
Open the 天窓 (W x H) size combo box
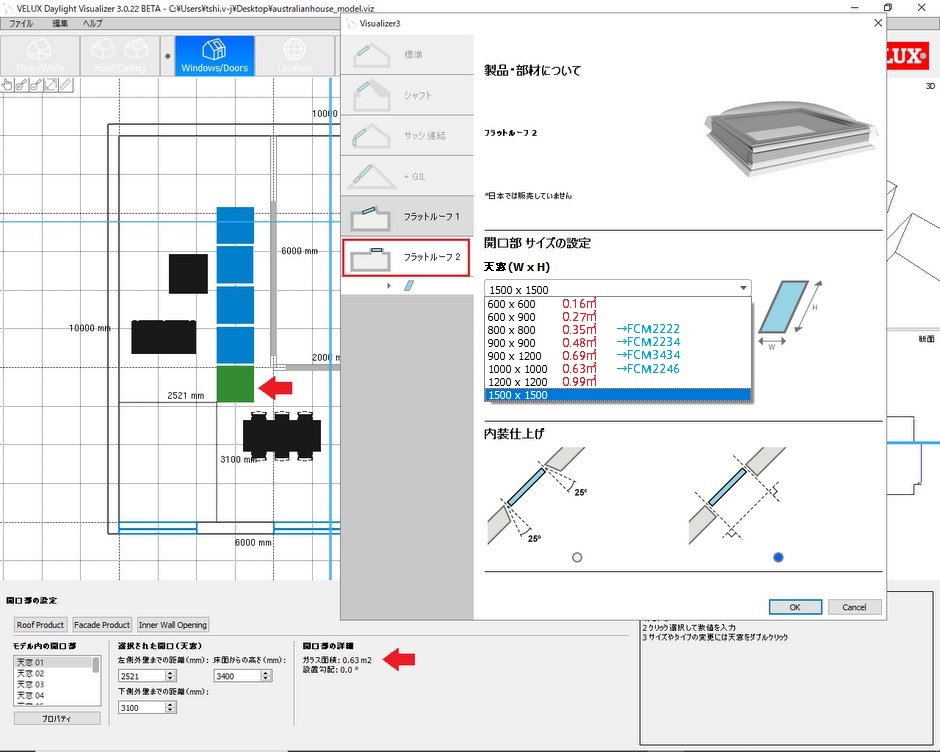(617, 289)
